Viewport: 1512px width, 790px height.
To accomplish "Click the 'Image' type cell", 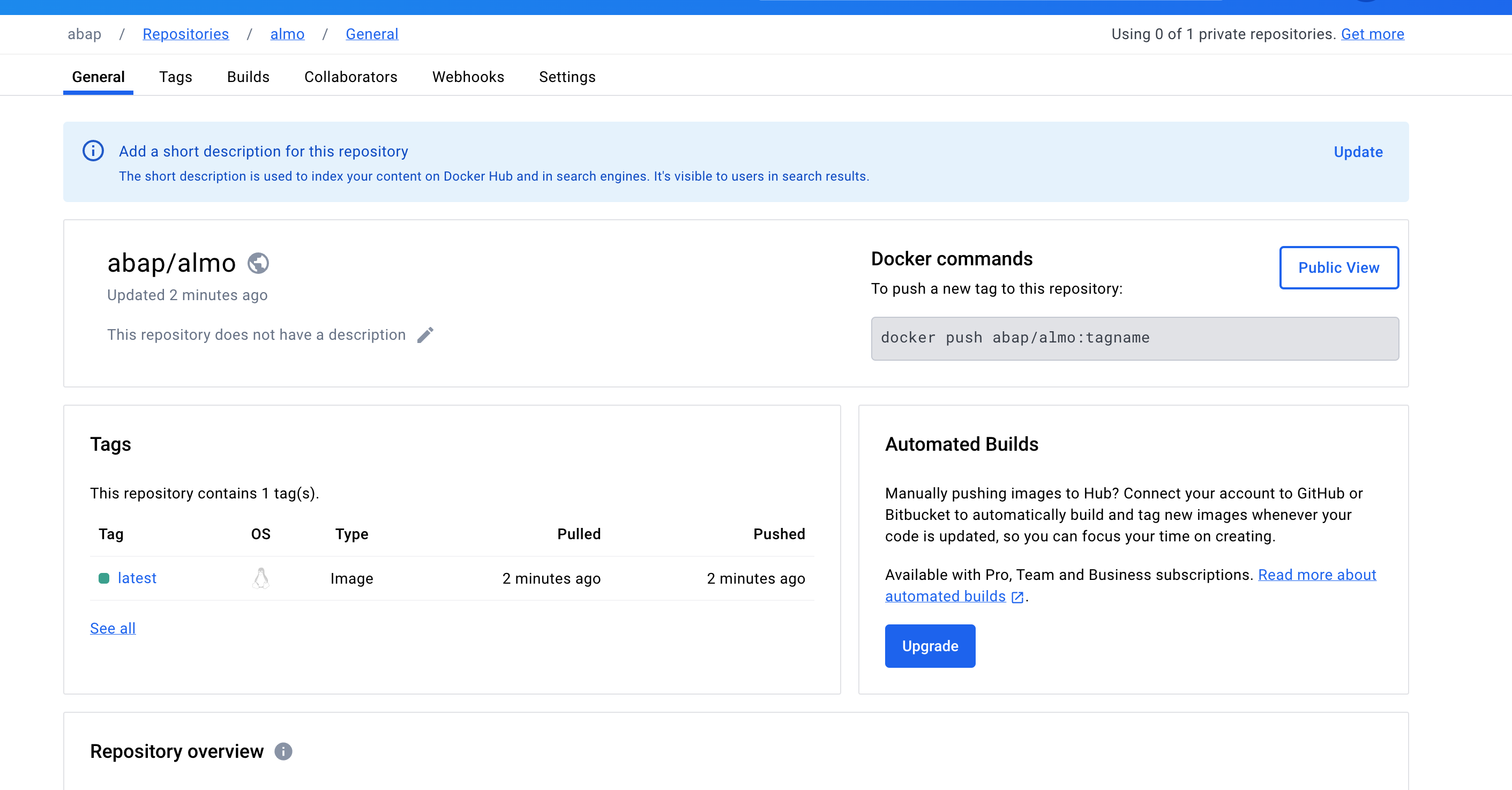I will coord(351,579).
